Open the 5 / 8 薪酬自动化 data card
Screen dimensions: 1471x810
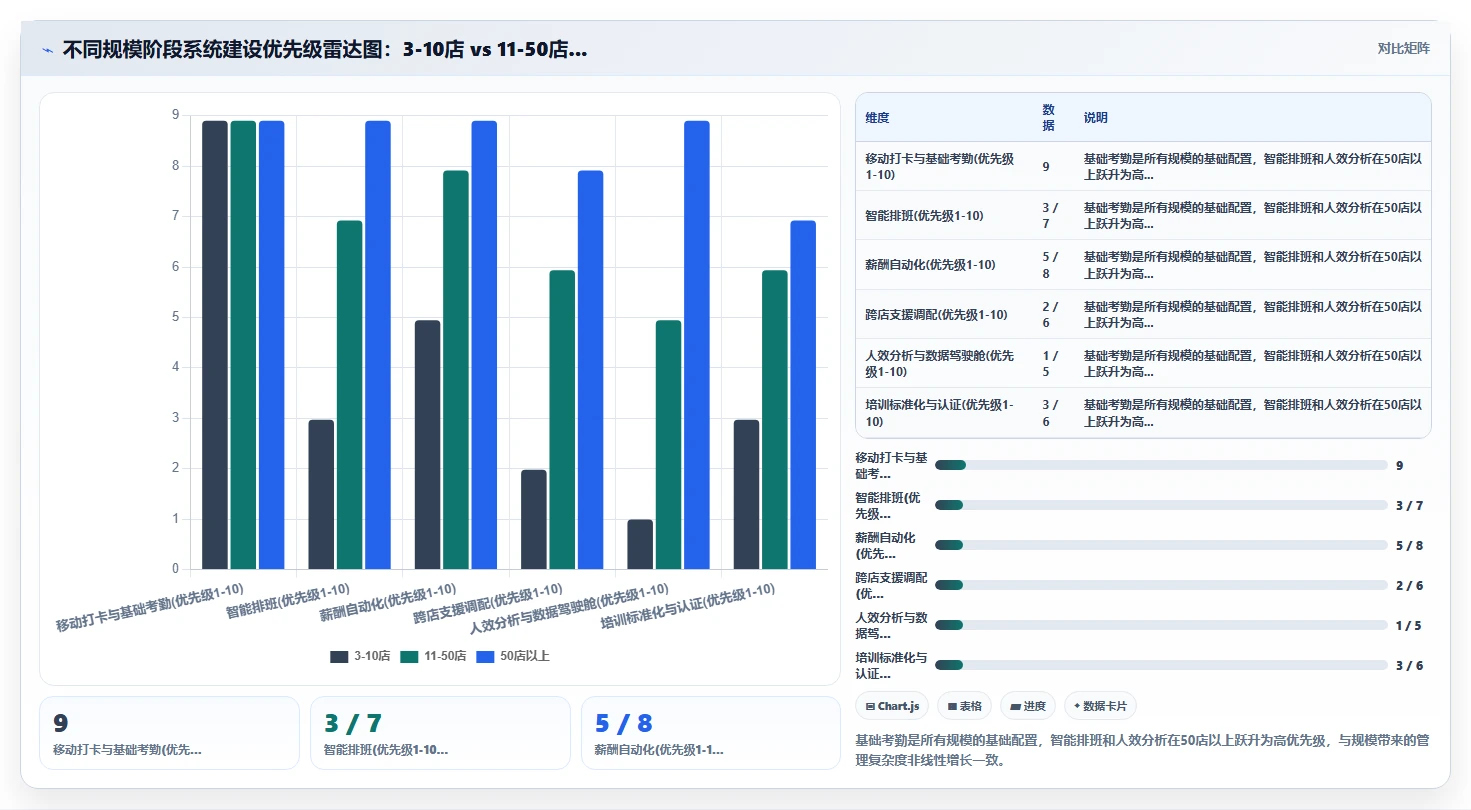tap(711, 733)
